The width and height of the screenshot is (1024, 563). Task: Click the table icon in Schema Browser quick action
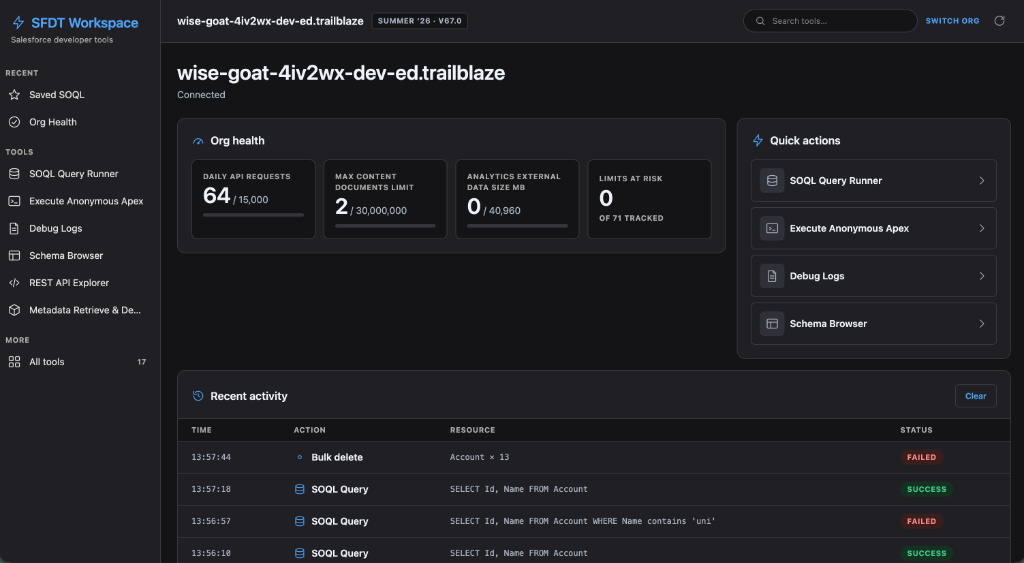click(772, 324)
